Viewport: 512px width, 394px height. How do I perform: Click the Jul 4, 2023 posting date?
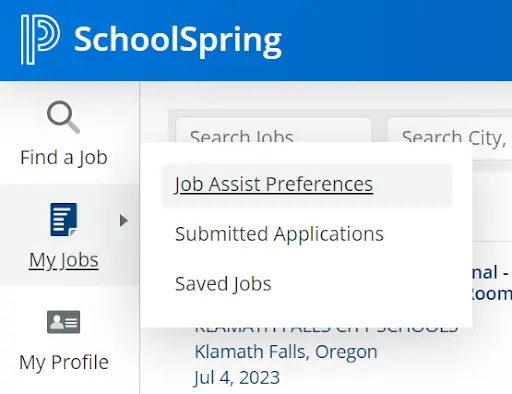click(x=237, y=378)
